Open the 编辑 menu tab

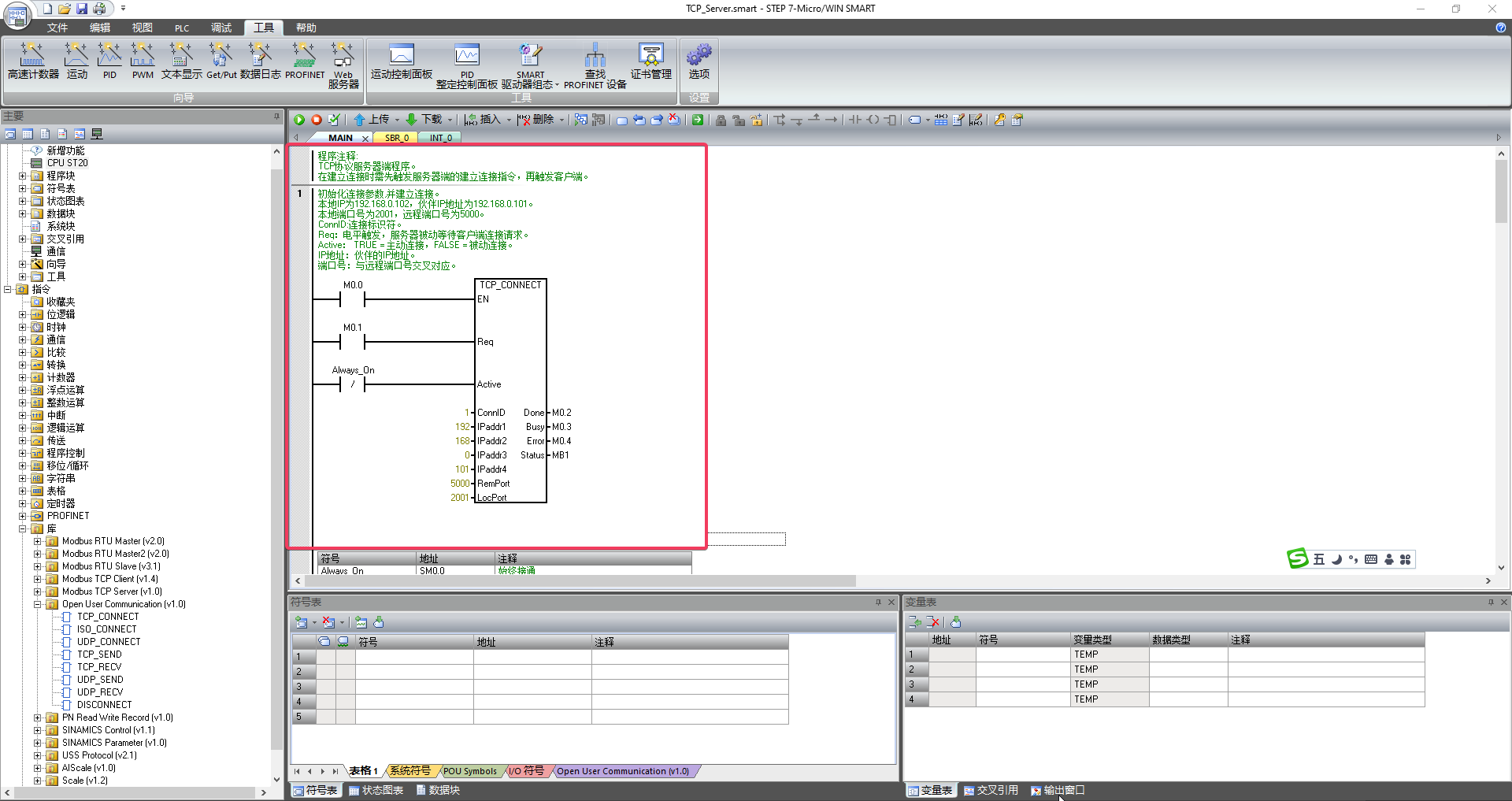coord(100,28)
